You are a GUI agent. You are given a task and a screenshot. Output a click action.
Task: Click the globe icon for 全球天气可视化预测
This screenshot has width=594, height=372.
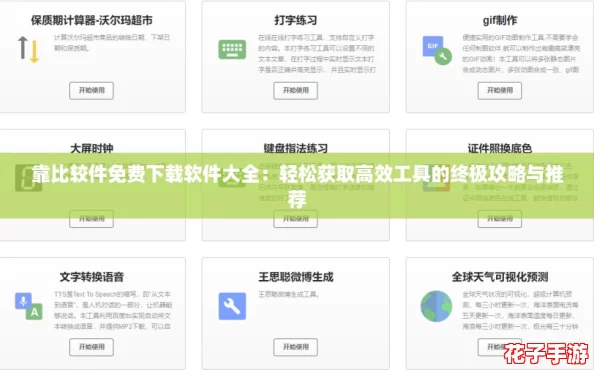coord(436,306)
